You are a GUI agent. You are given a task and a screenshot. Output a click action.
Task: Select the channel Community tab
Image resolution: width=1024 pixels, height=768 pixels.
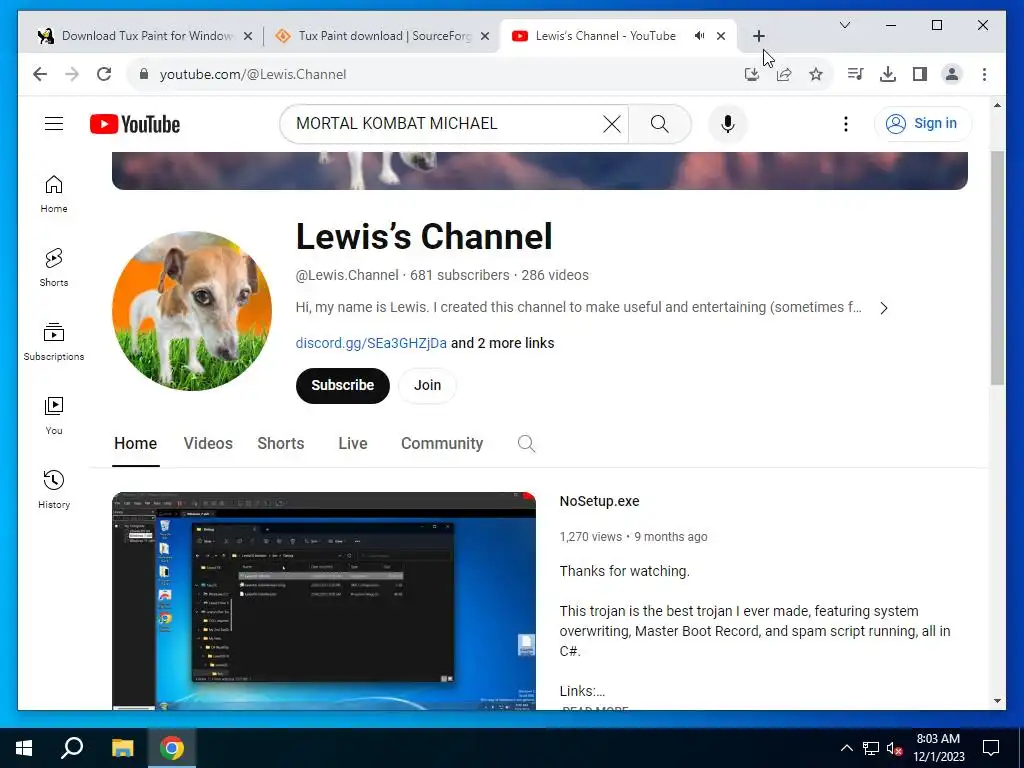pyautogui.click(x=441, y=443)
